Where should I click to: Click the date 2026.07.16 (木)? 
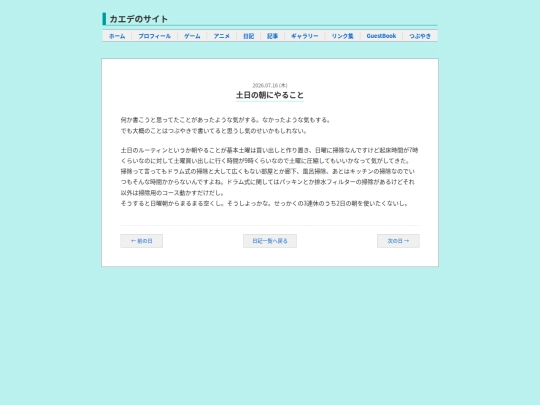click(270, 85)
